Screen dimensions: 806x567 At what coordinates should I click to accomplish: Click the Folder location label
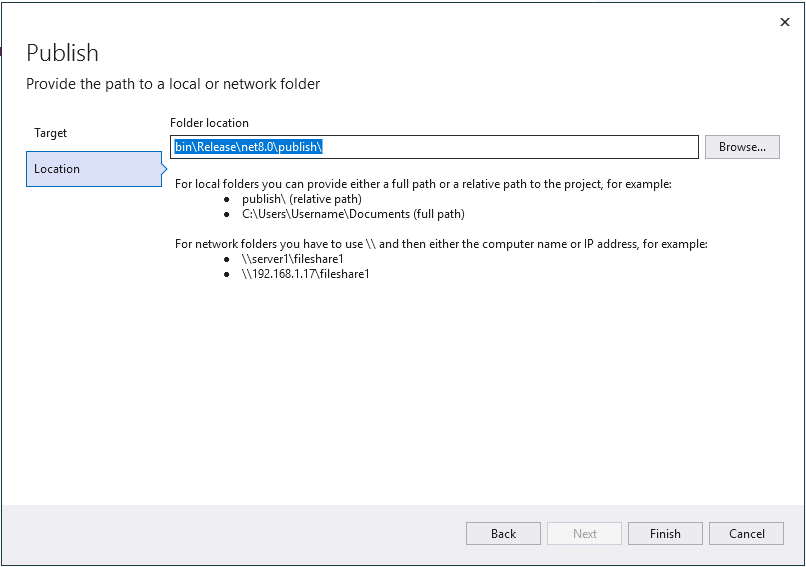tap(209, 123)
